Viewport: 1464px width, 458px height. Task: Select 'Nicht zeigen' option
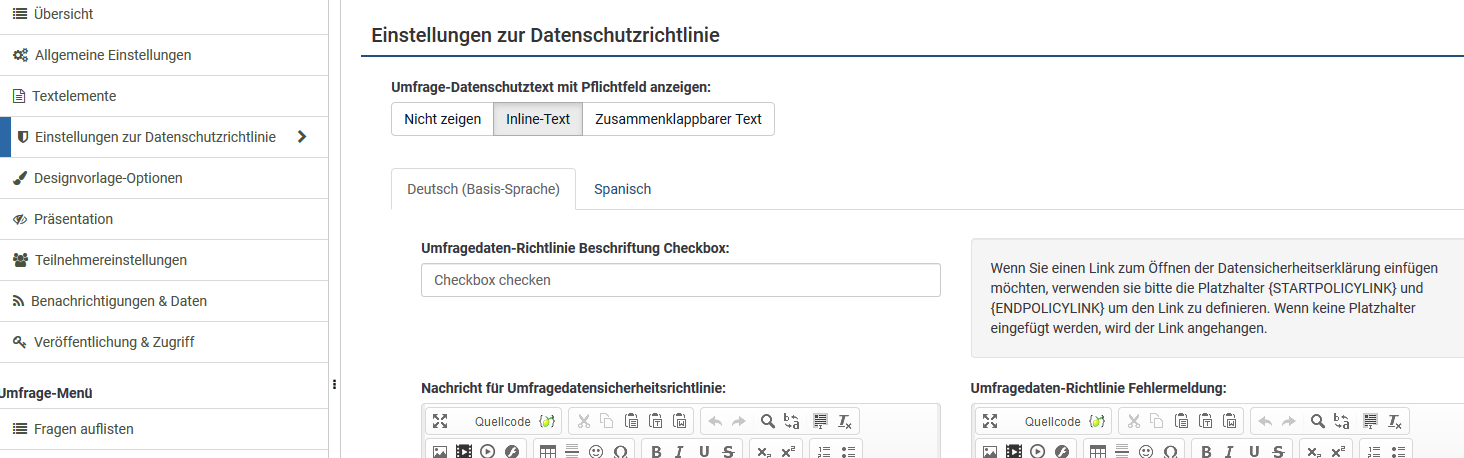(x=442, y=119)
